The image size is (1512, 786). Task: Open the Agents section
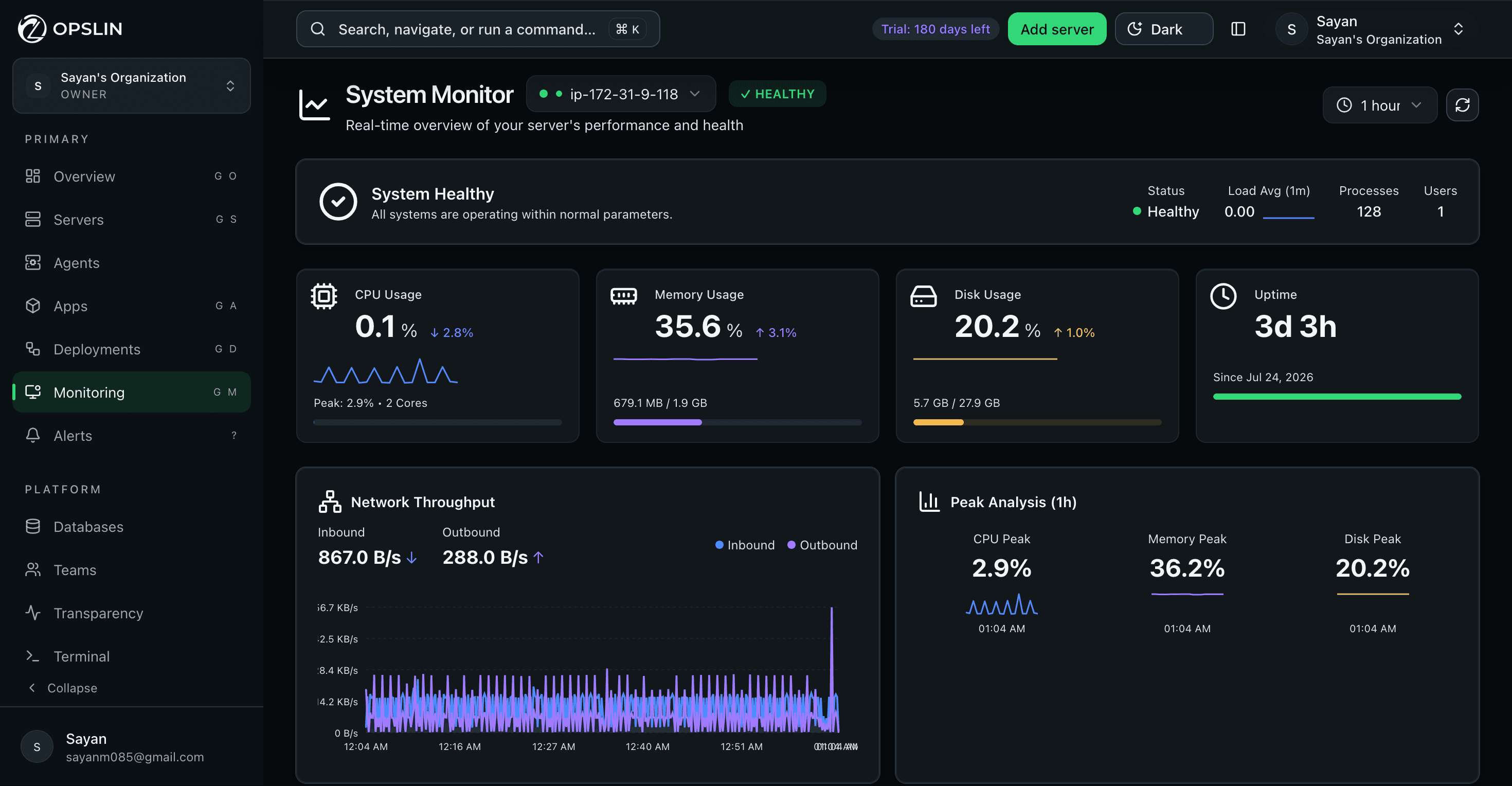[x=132, y=262]
